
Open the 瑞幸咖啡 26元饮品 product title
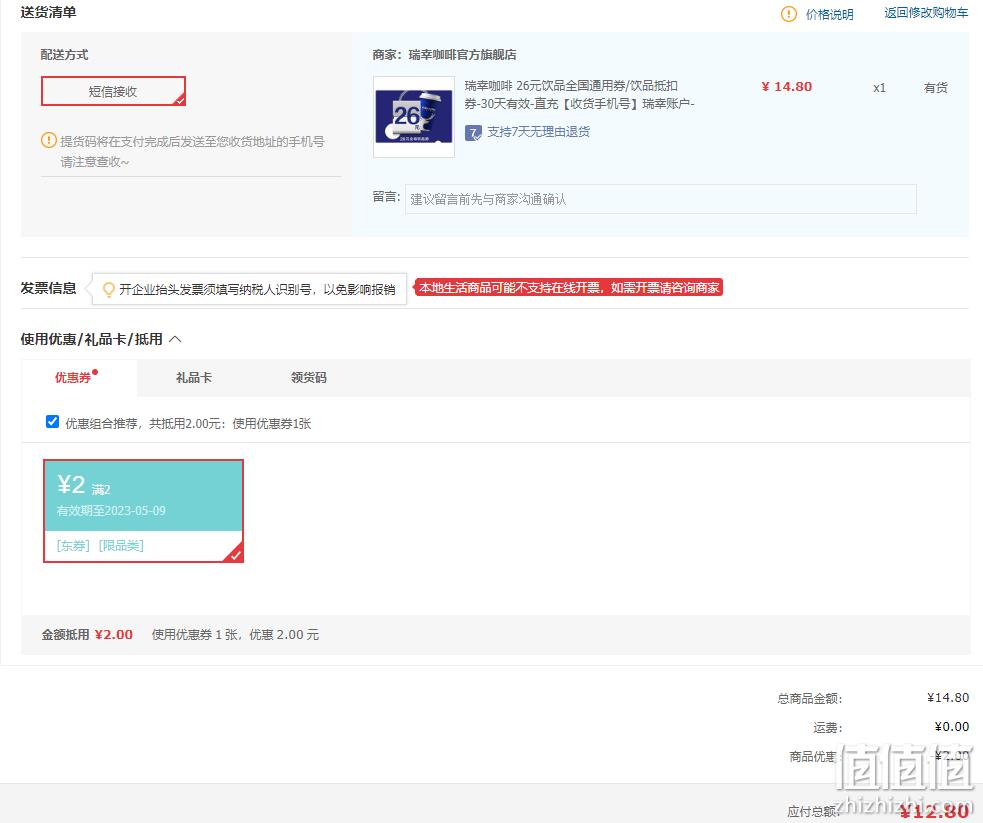point(579,94)
